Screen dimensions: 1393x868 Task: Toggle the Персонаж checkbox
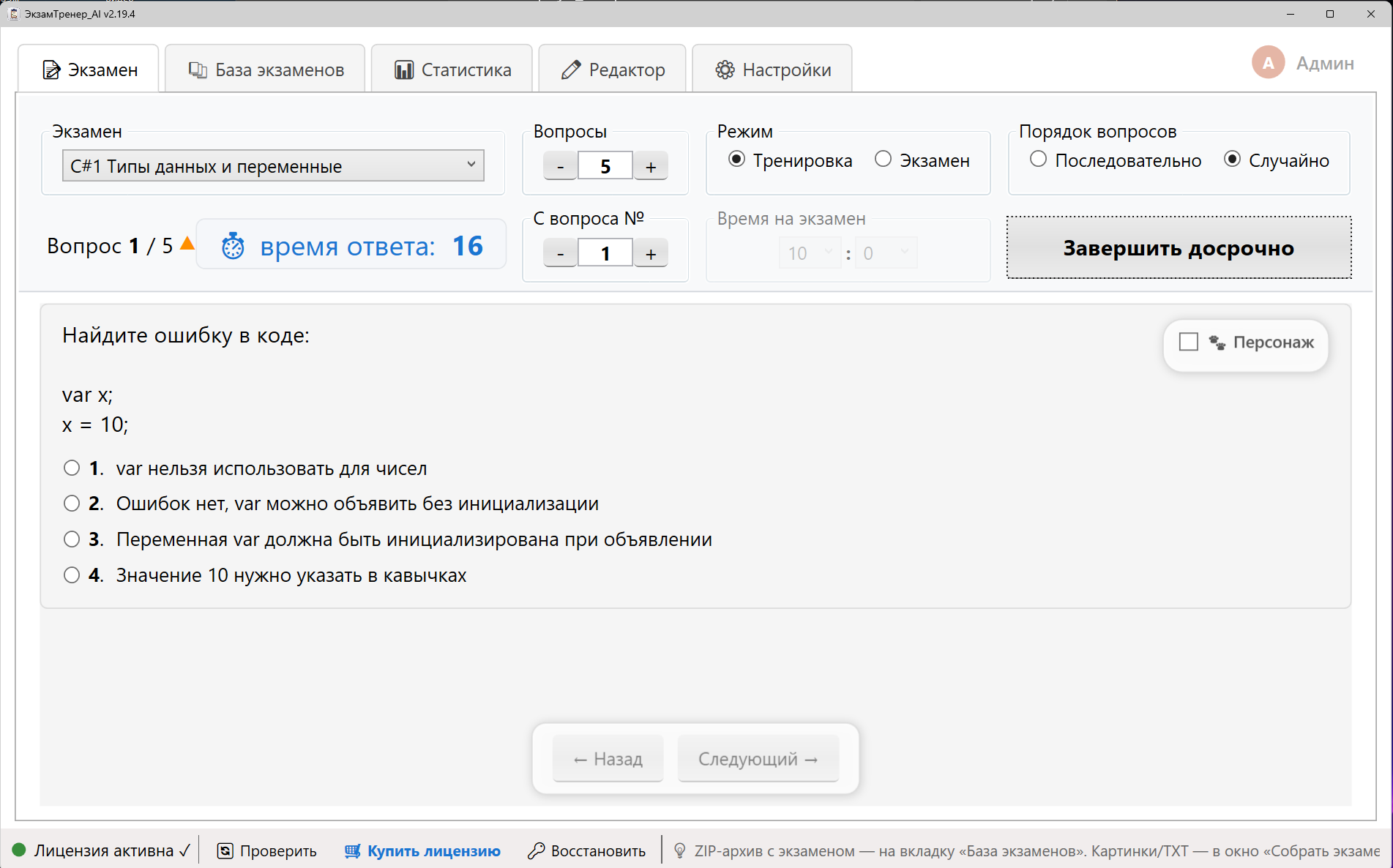click(1188, 342)
